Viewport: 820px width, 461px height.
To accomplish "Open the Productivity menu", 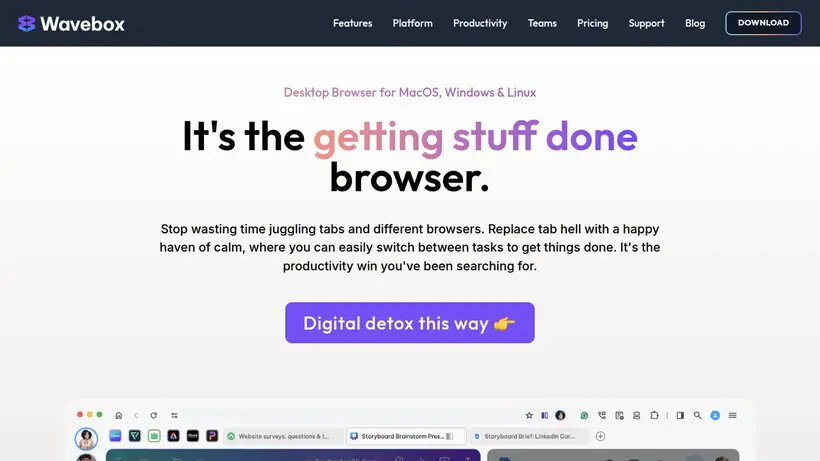I will (x=480, y=23).
